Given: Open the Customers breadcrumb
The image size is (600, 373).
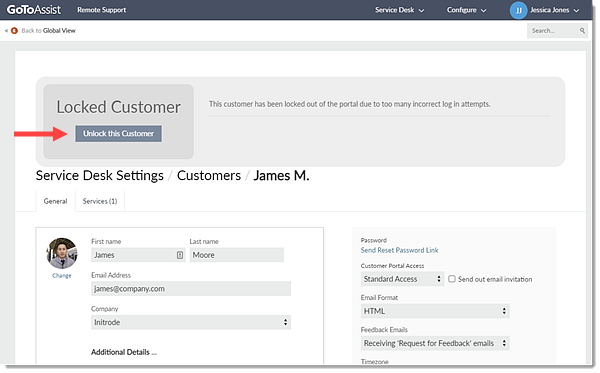Looking at the screenshot, I should 209,176.
